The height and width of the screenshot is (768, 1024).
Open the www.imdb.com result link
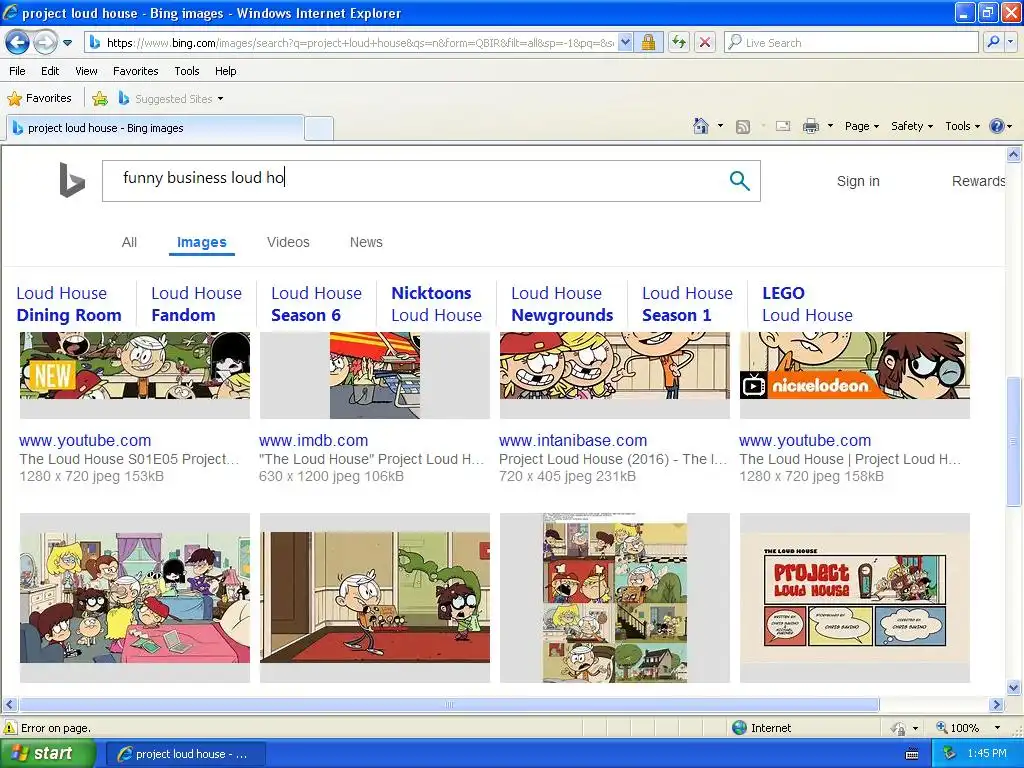pyautogui.click(x=313, y=440)
